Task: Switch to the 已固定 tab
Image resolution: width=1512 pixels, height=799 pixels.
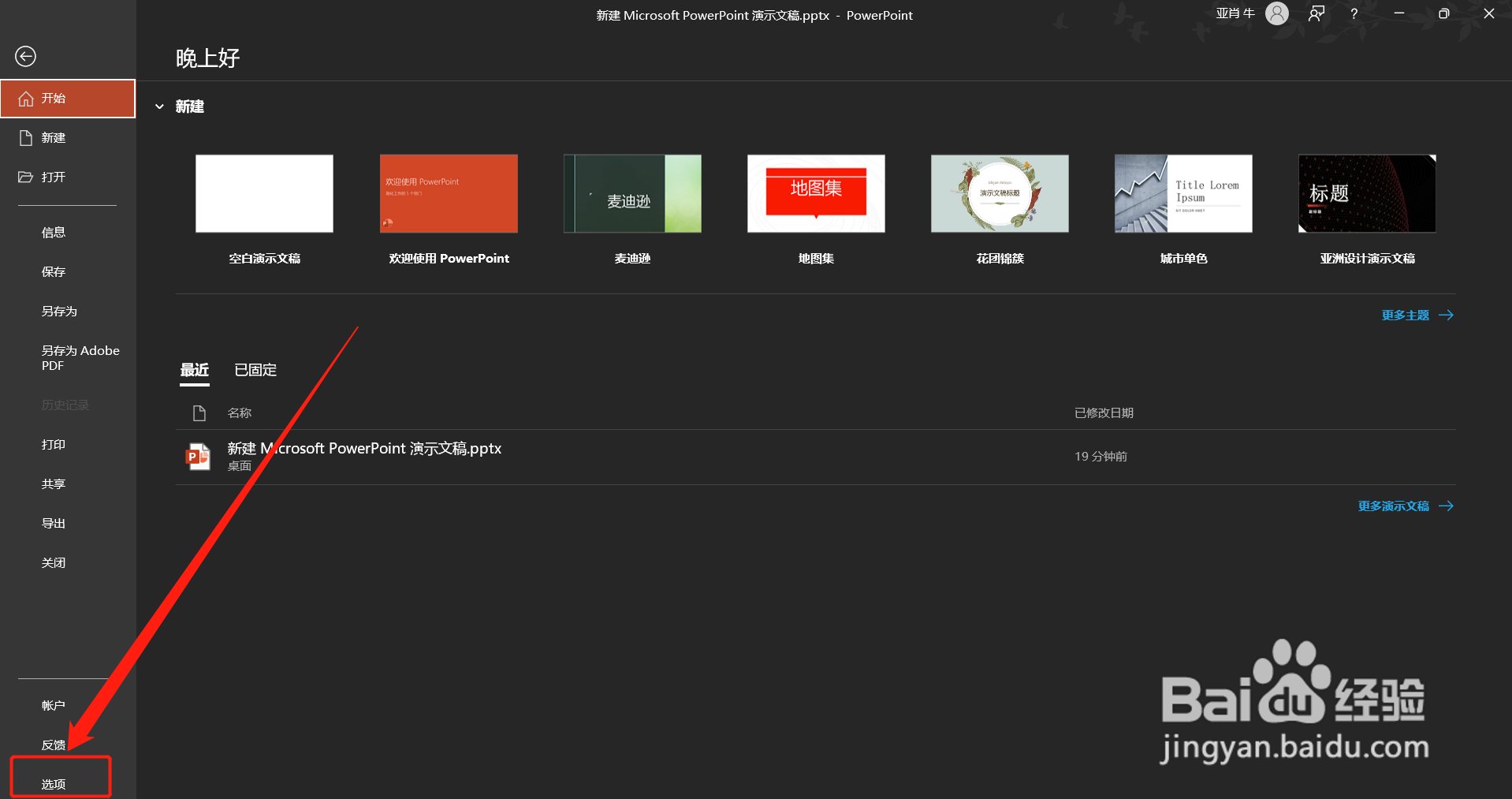Action: 255,370
